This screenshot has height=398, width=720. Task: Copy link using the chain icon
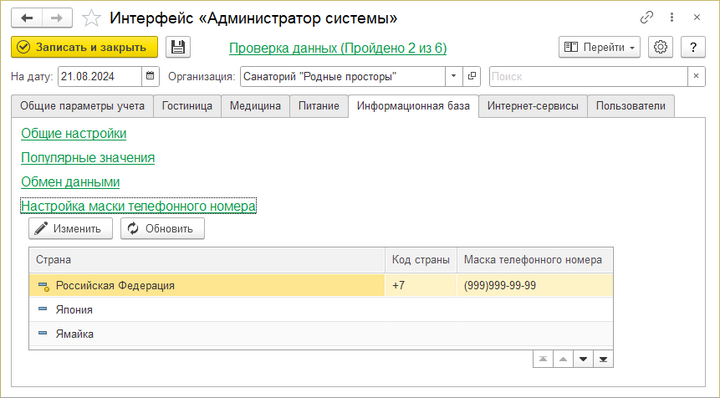pos(647,17)
